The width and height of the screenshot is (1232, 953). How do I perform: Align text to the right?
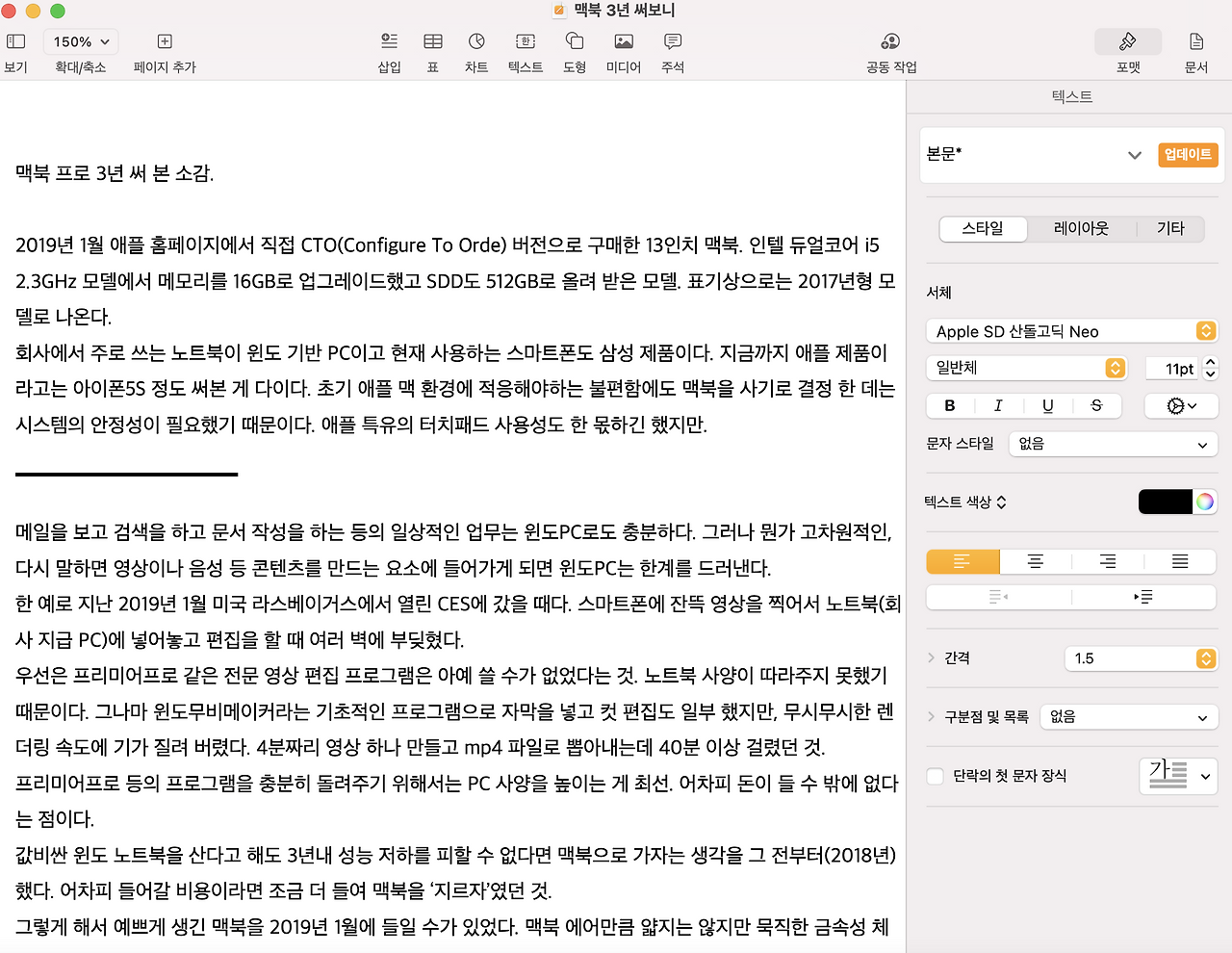(1109, 561)
